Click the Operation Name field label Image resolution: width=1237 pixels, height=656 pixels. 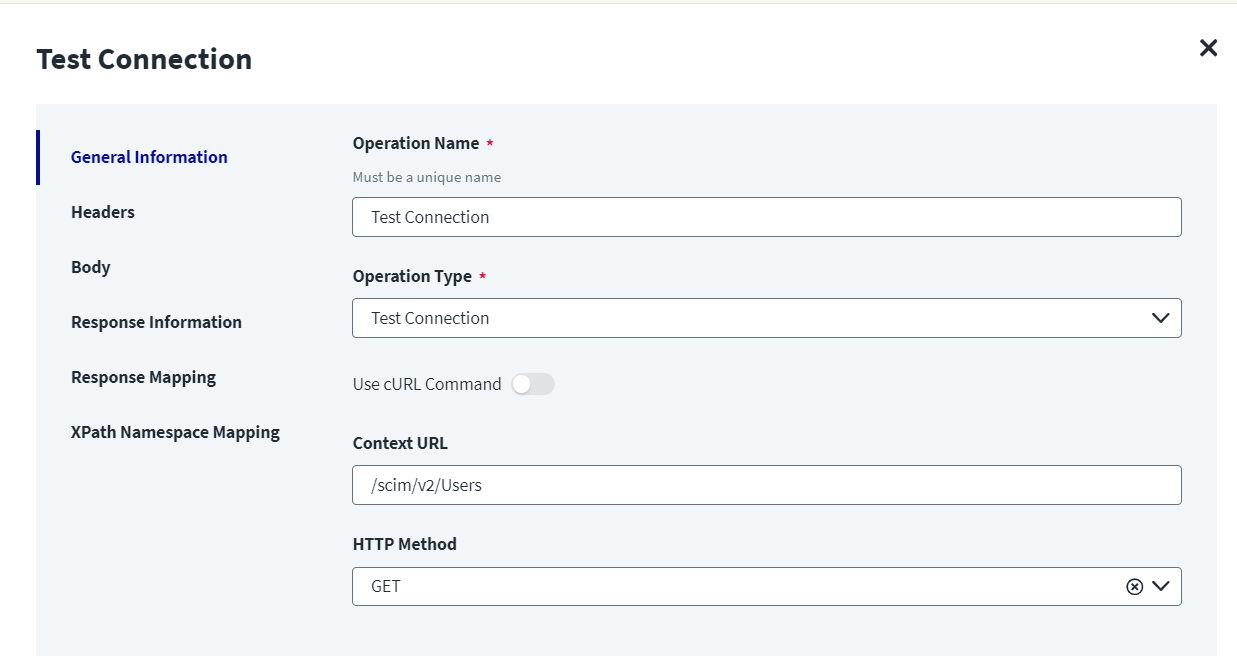click(416, 143)
